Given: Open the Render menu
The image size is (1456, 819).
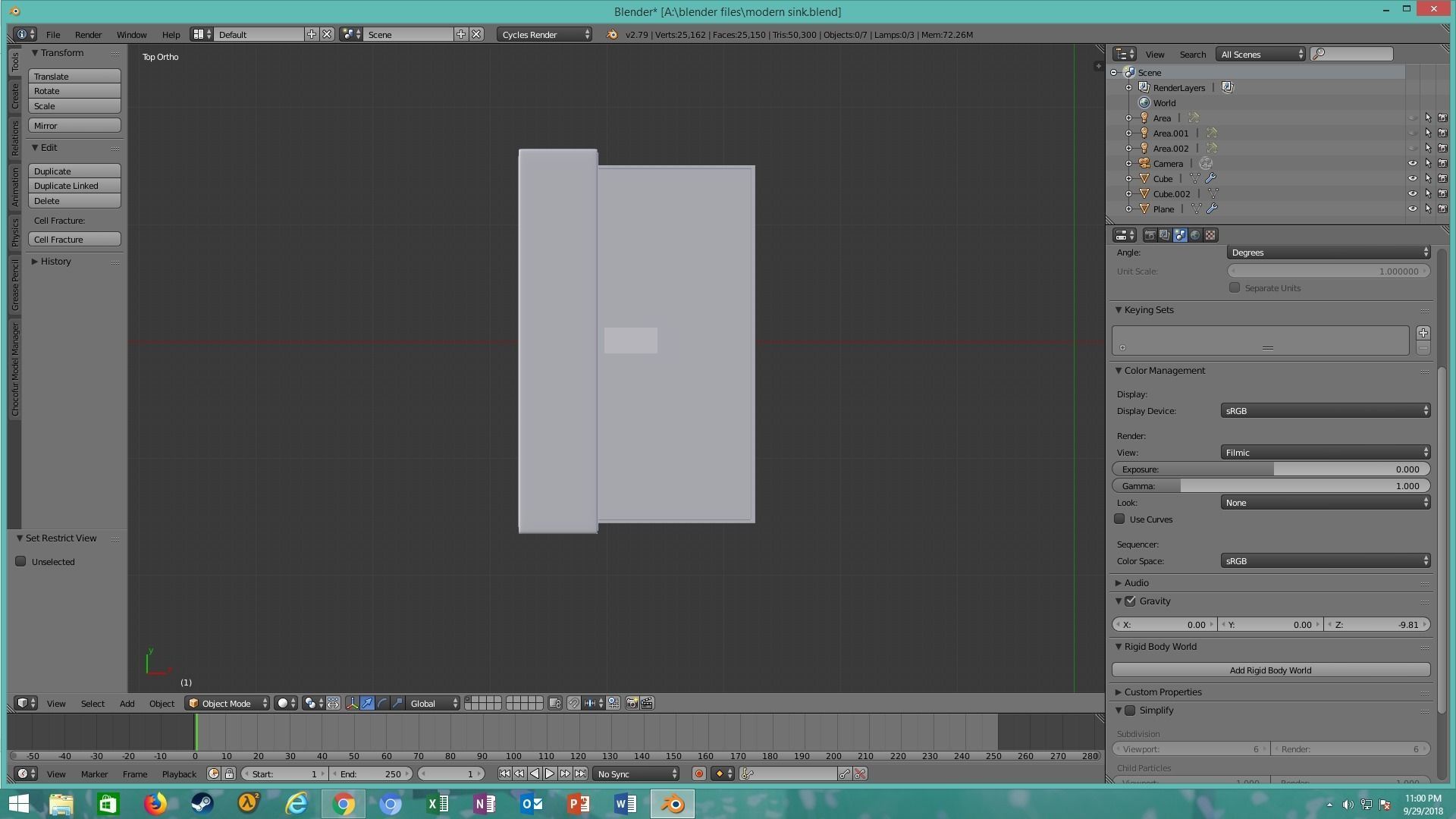Looking at the screenshot, I should pyautogui.click(x=88, y=35).
